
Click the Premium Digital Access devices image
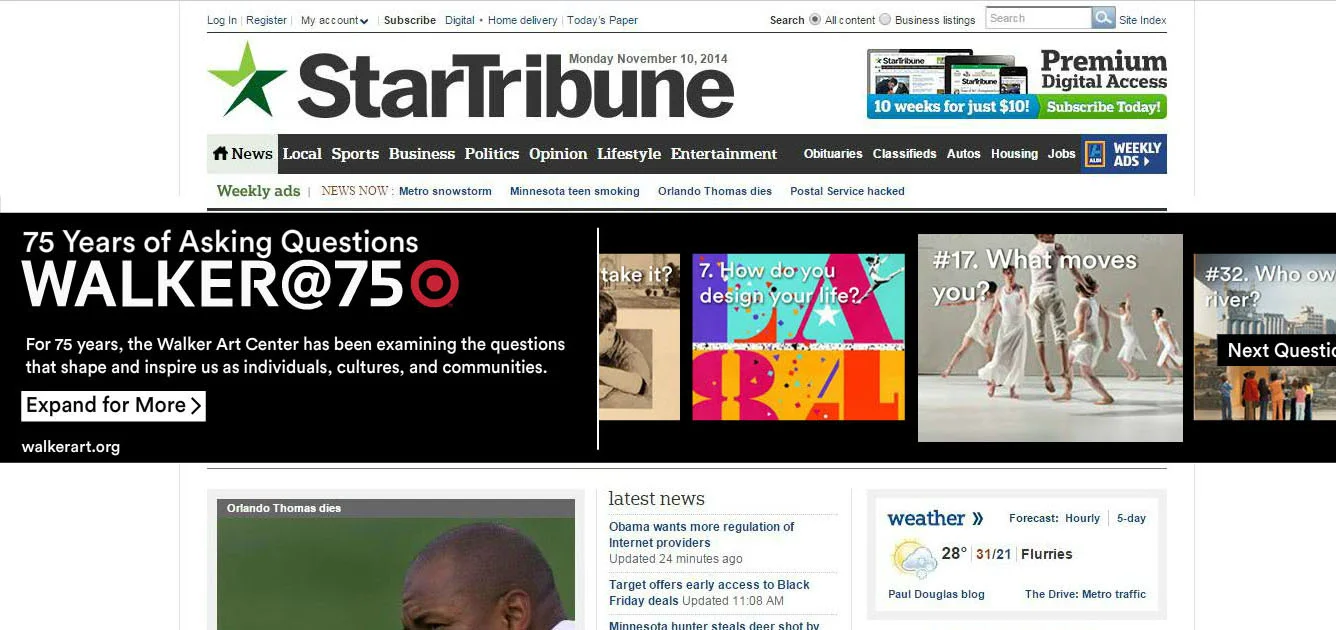point(947,71)
